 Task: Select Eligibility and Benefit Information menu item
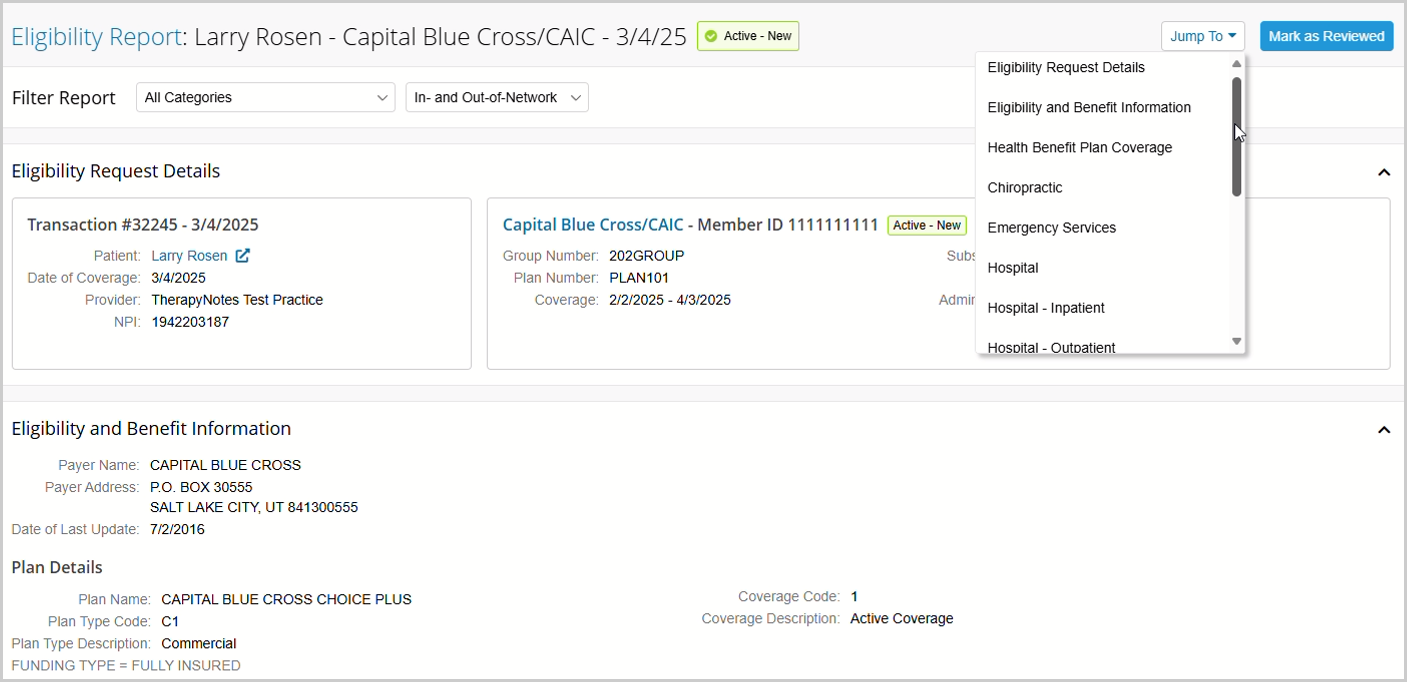pyautogui.click(x=1089, y=108)
